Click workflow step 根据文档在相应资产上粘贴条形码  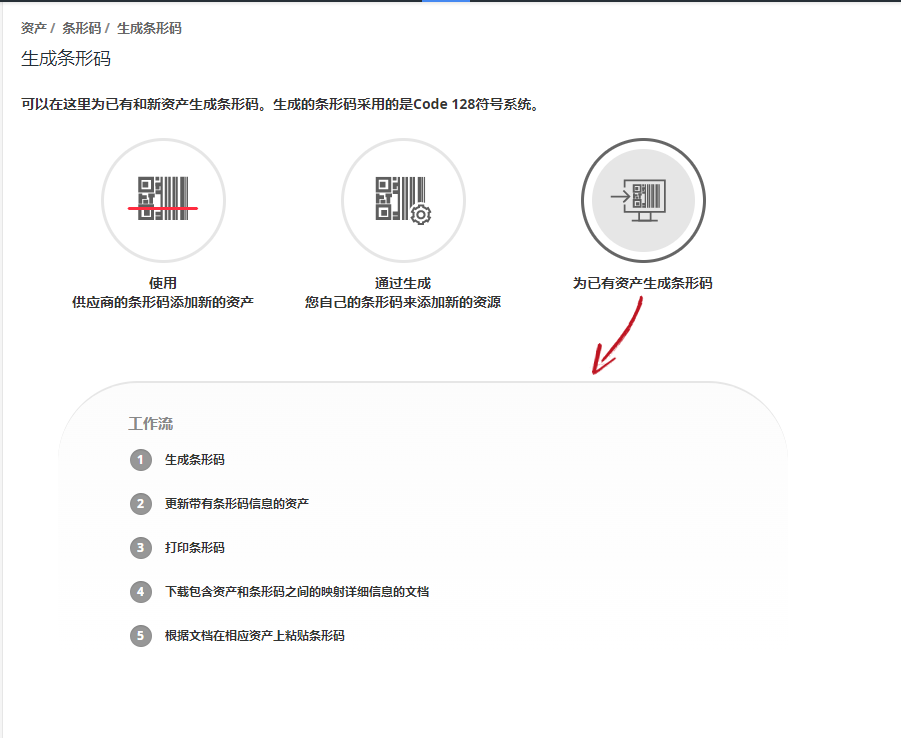[255, 636]
